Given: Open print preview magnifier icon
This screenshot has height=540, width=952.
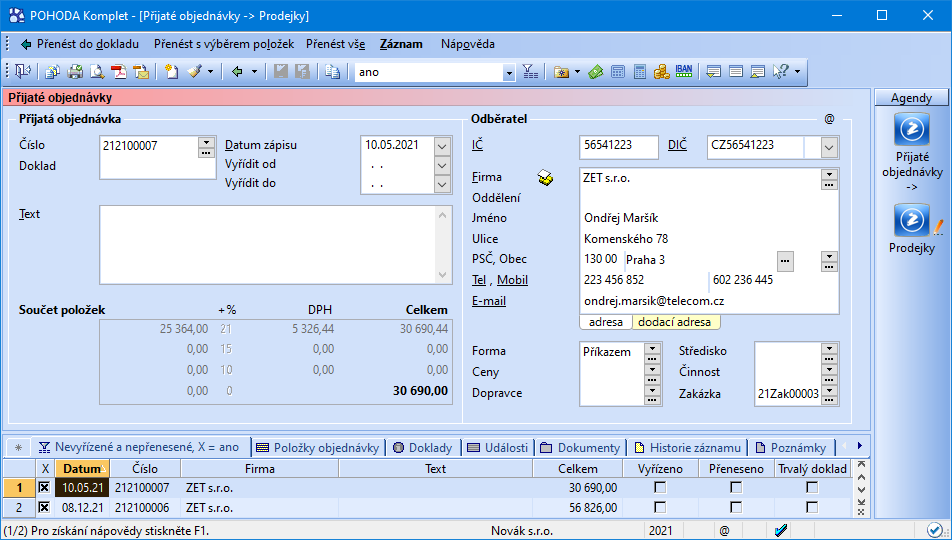Looking at the screenshot, I should tap(97, 72).
